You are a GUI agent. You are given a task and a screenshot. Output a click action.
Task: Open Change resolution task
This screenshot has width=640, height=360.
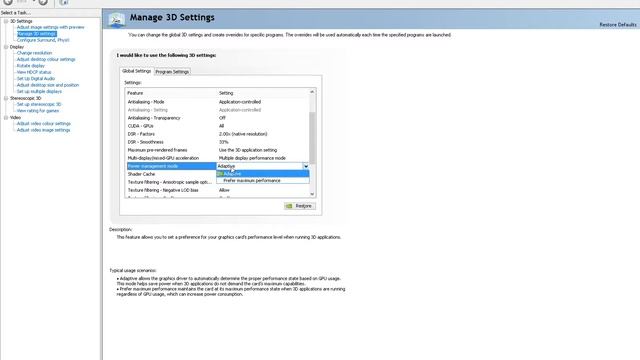[34, 53]
